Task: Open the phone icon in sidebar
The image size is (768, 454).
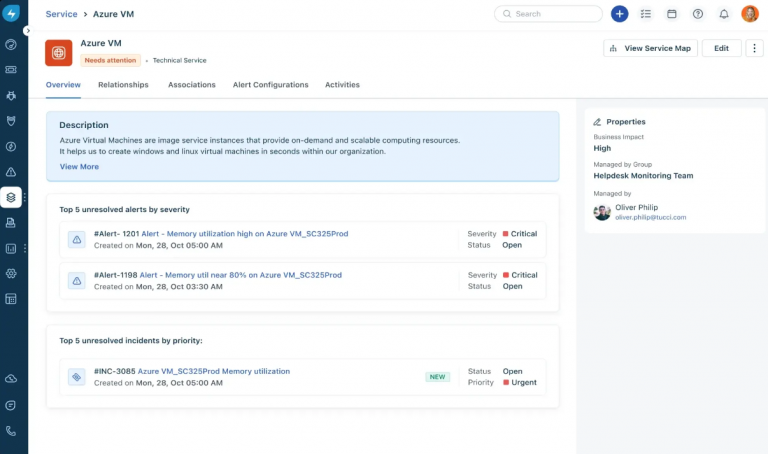Action: [x=11, y=431]
